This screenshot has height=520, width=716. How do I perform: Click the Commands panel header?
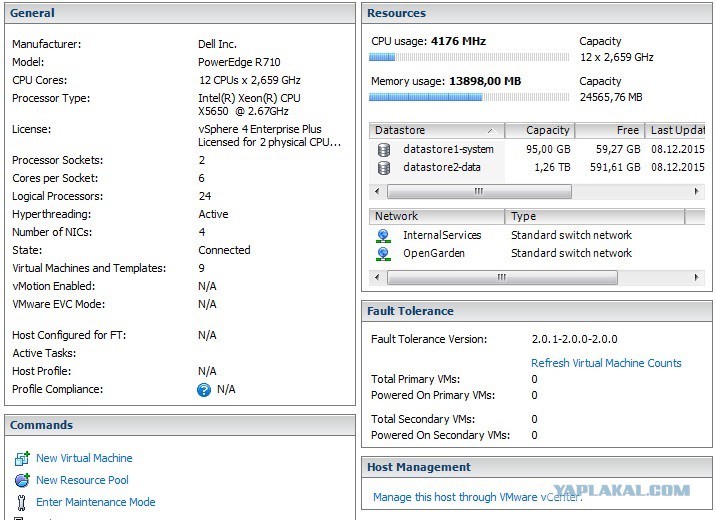(180, 425)
